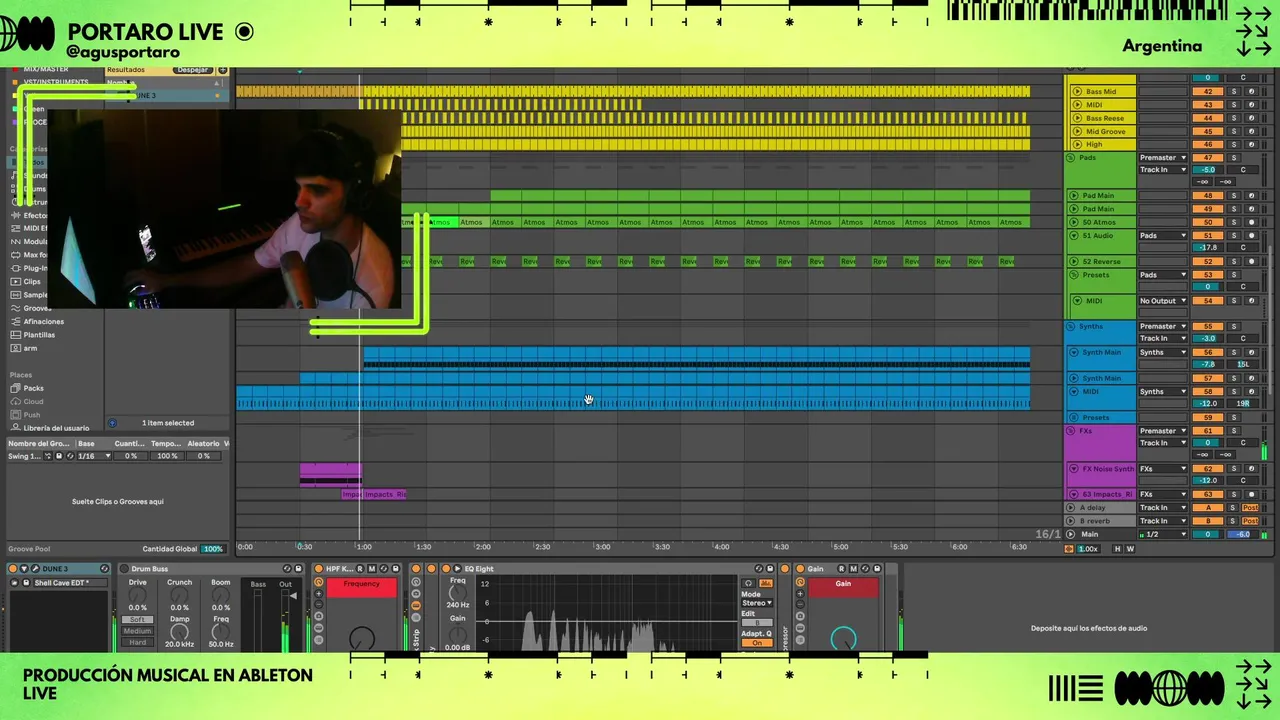This screenshot has width=1280, height=720.
Task: Select the Afinaciones browser category
Action: (43, 321)
